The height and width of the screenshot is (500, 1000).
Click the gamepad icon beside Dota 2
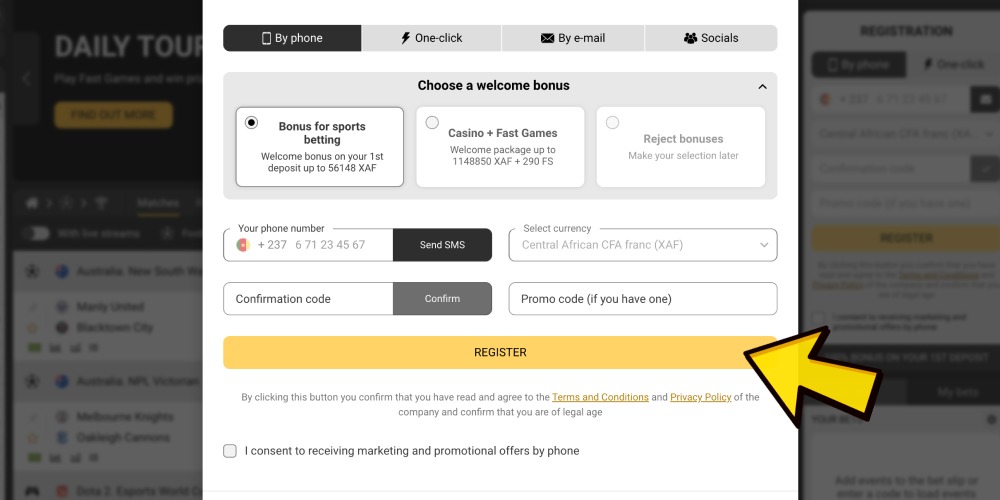32,491
